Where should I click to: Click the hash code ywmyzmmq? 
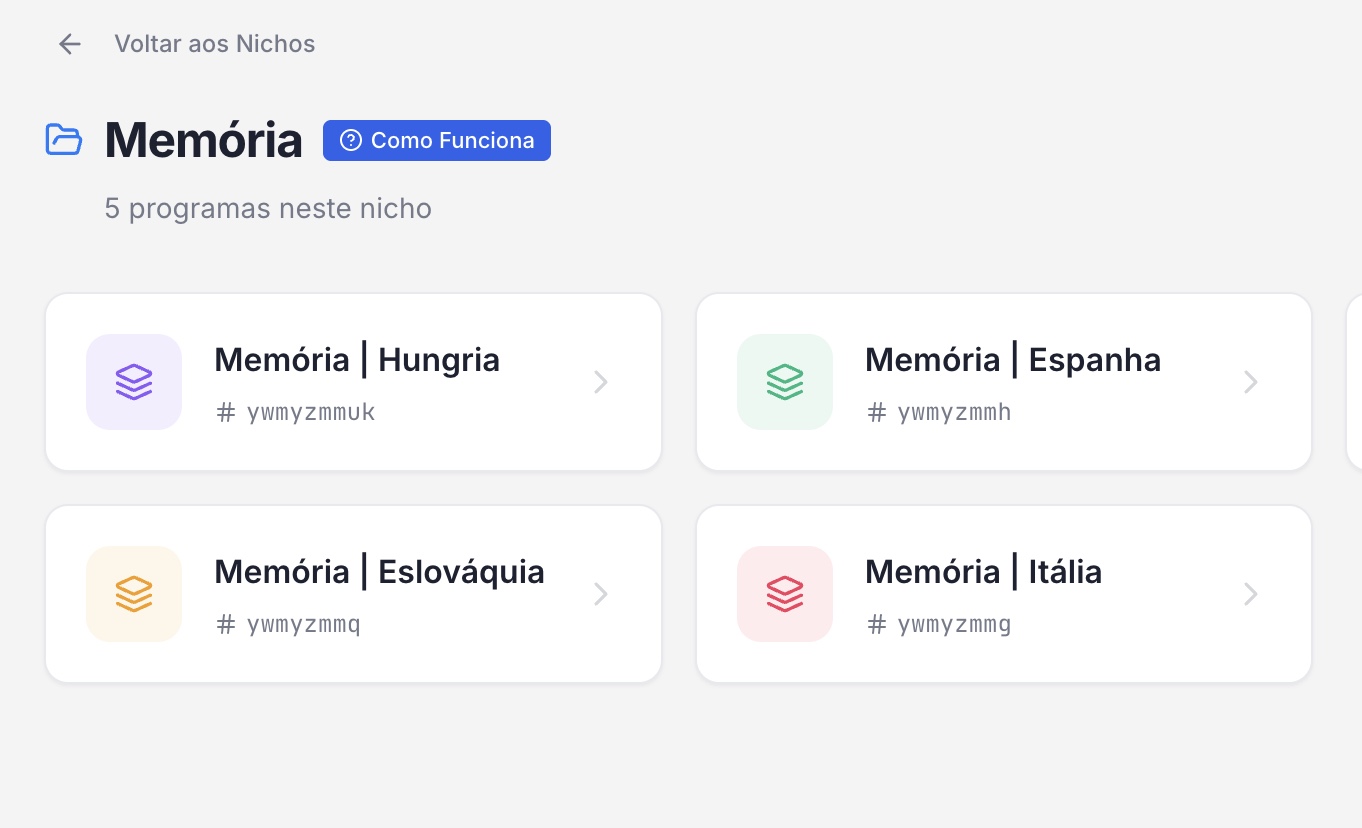coord(303,624)
